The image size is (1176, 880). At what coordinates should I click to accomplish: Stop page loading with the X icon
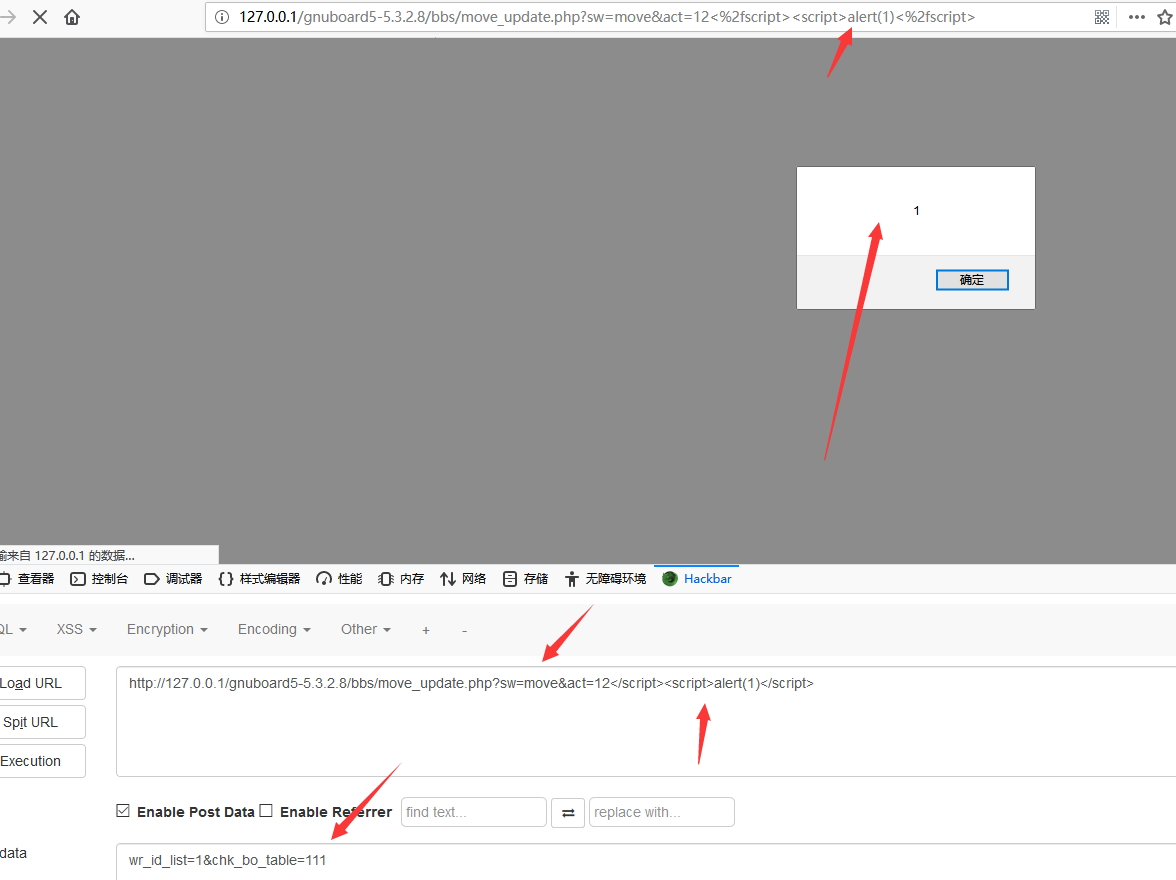(x=40, y=17)
